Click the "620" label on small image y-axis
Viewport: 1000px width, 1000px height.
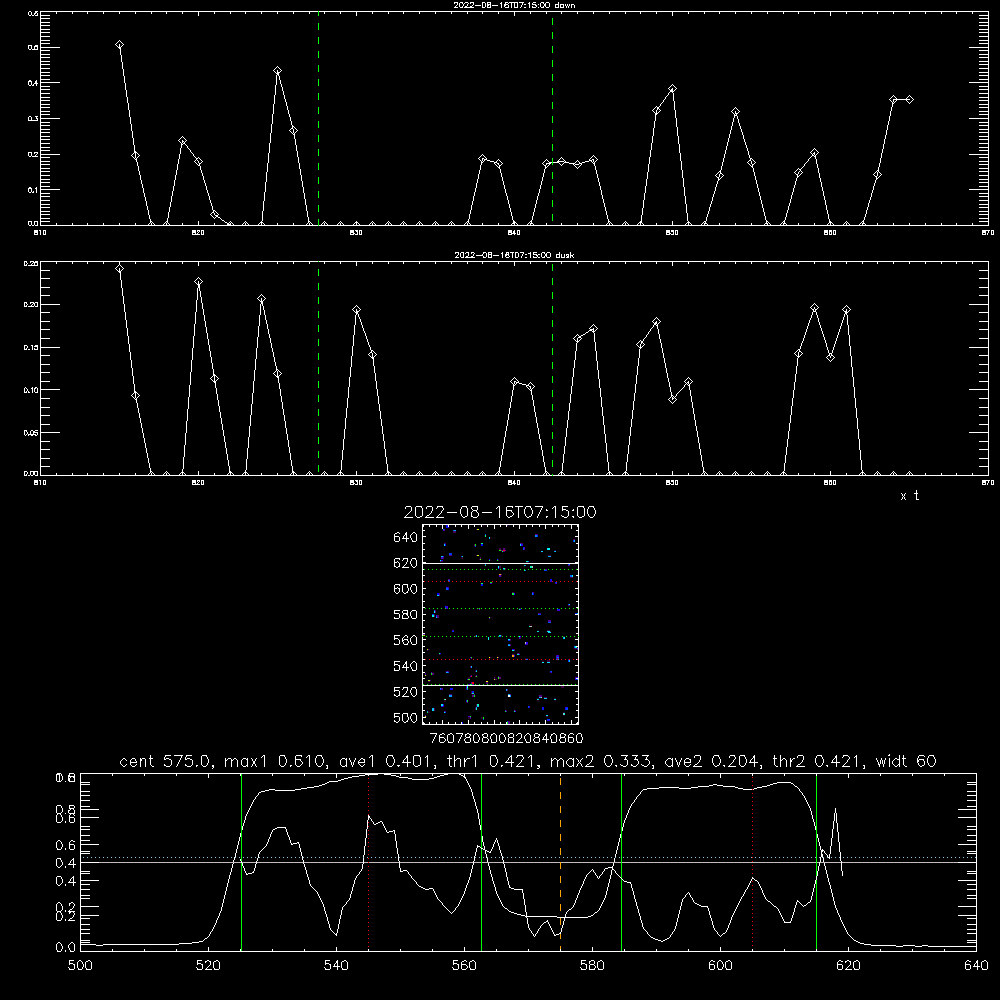click(x=406, y=563)
